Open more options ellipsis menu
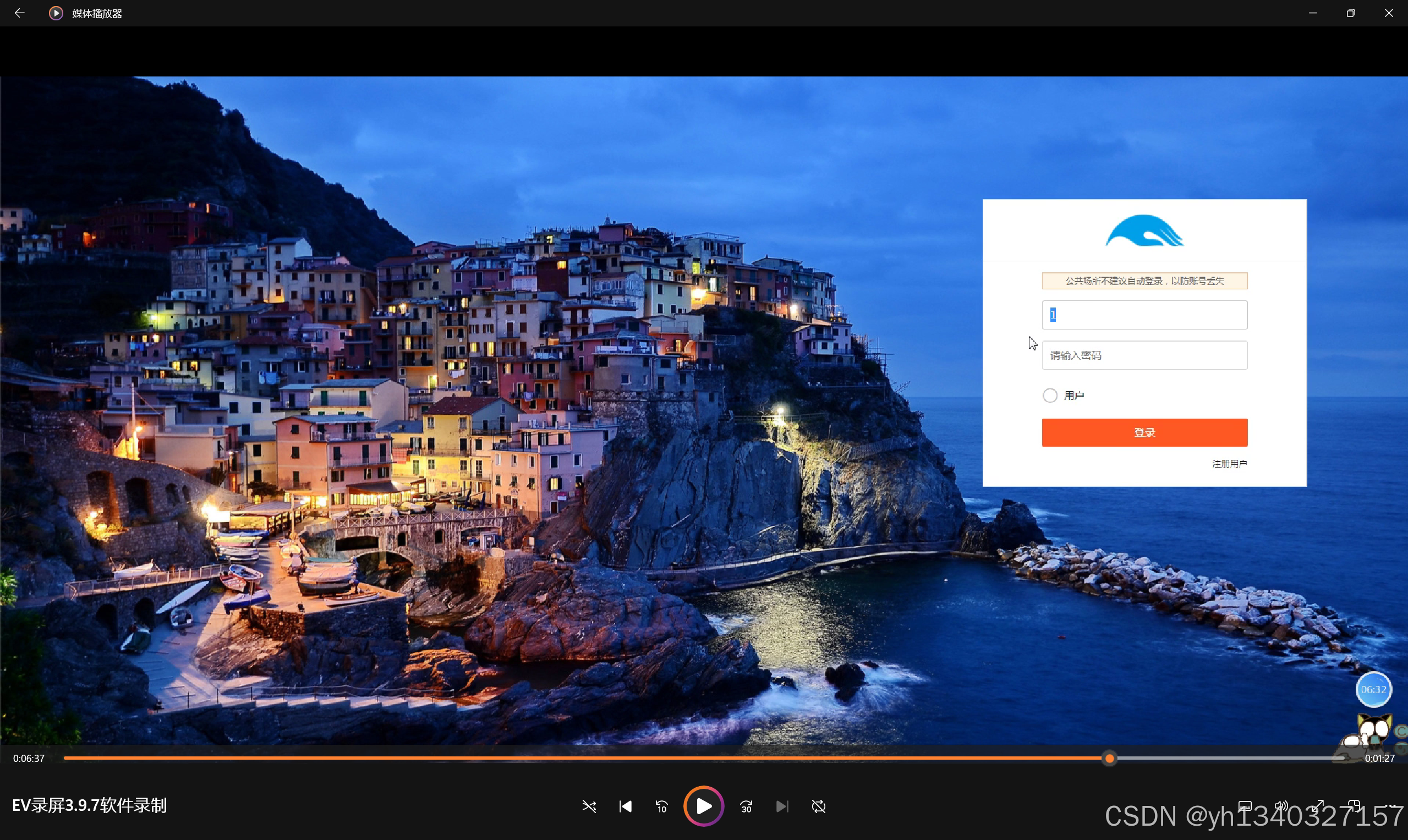This screenshot has width=1408, height=840. pos(1390,806)
